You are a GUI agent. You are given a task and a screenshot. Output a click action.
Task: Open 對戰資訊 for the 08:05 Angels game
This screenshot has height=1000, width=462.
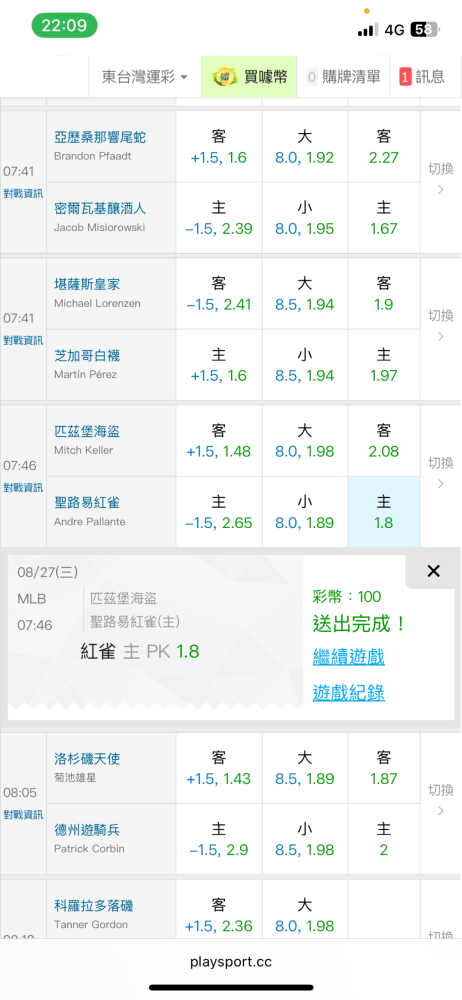(23, 814)
